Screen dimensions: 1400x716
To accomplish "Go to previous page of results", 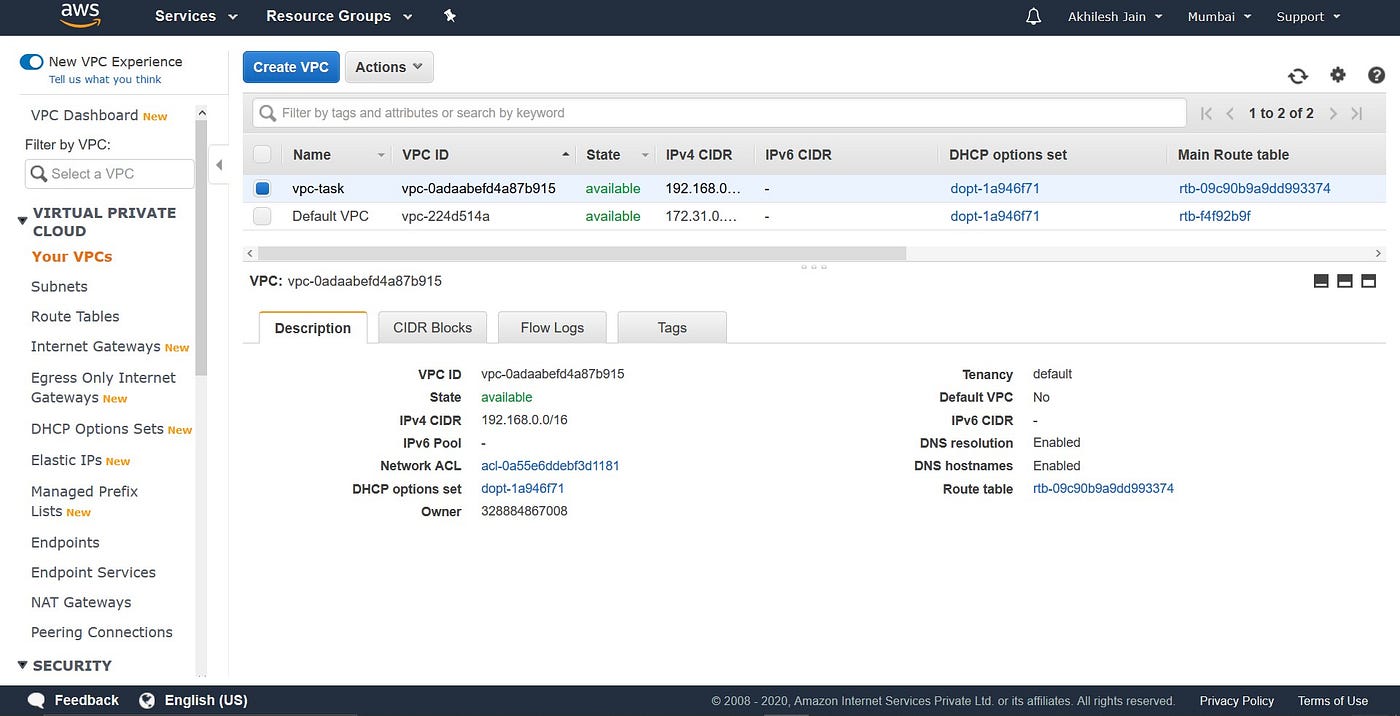I will point(1230,113).
